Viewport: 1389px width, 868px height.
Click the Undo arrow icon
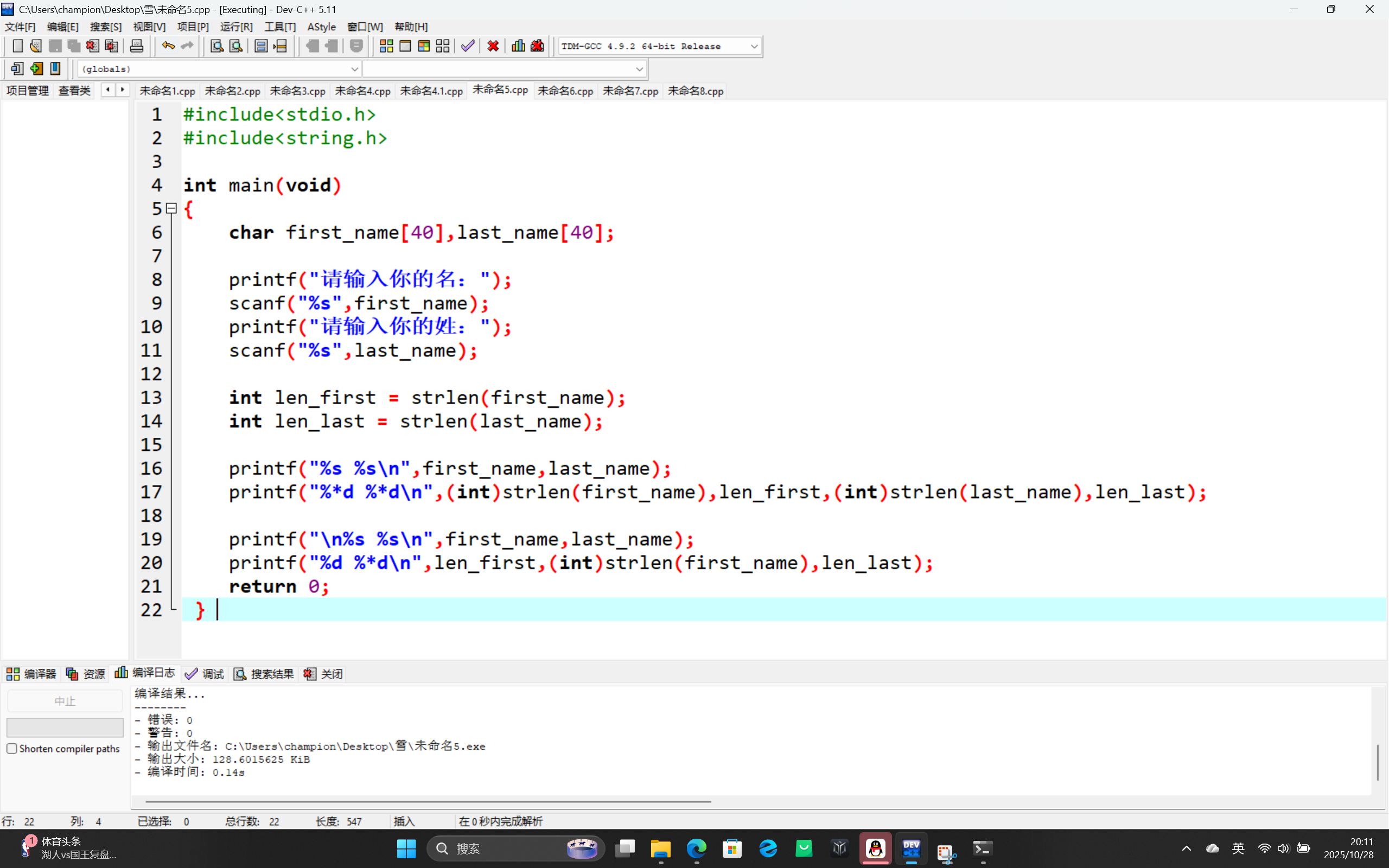click(168, 46)
